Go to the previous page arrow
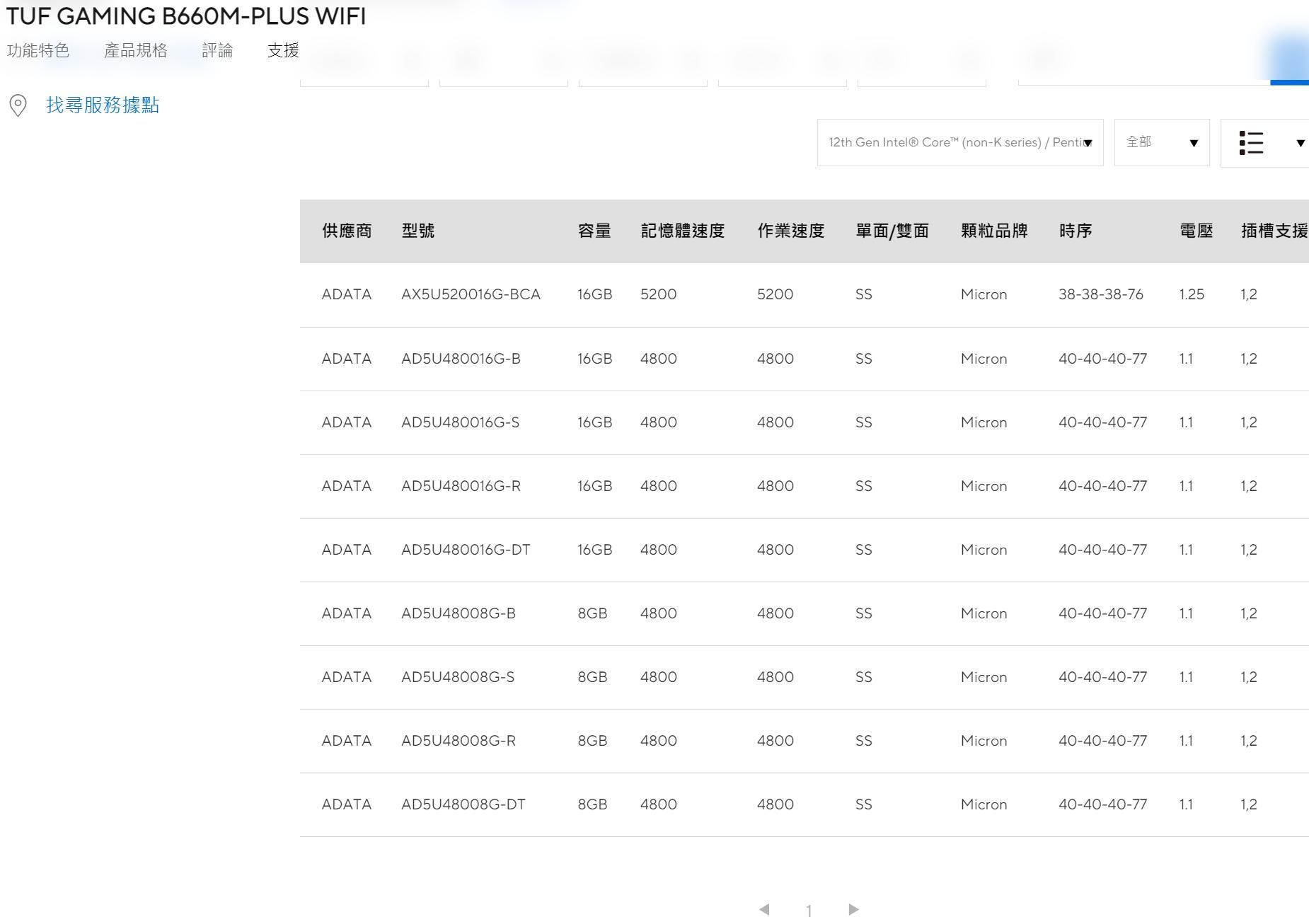 [764, 909]
